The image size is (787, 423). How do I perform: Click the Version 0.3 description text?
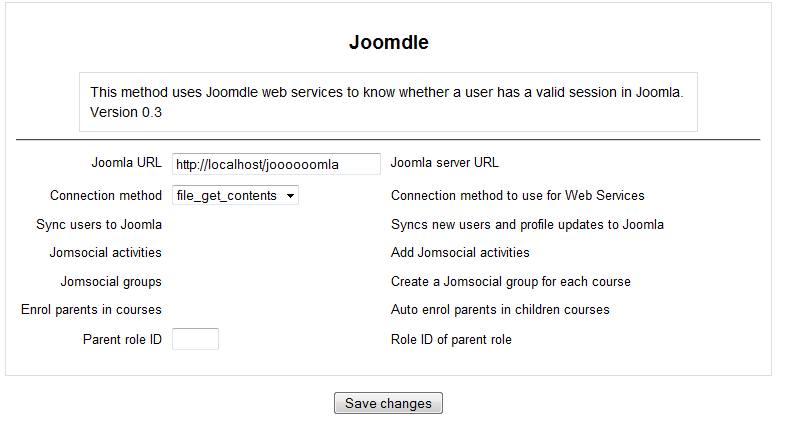(126, 112)
